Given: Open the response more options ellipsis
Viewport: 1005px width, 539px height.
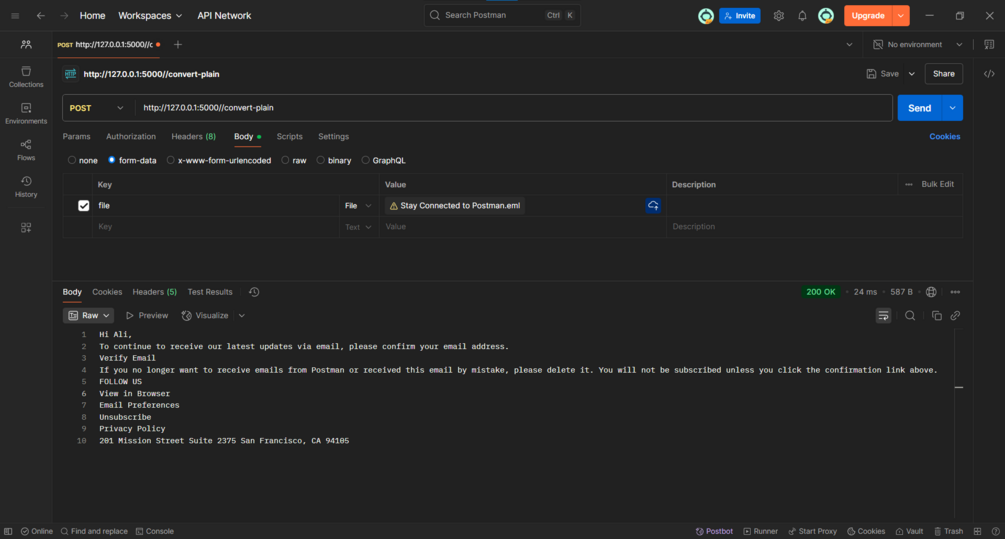Looking at the screenshot, I should click(x=955, y=292).
